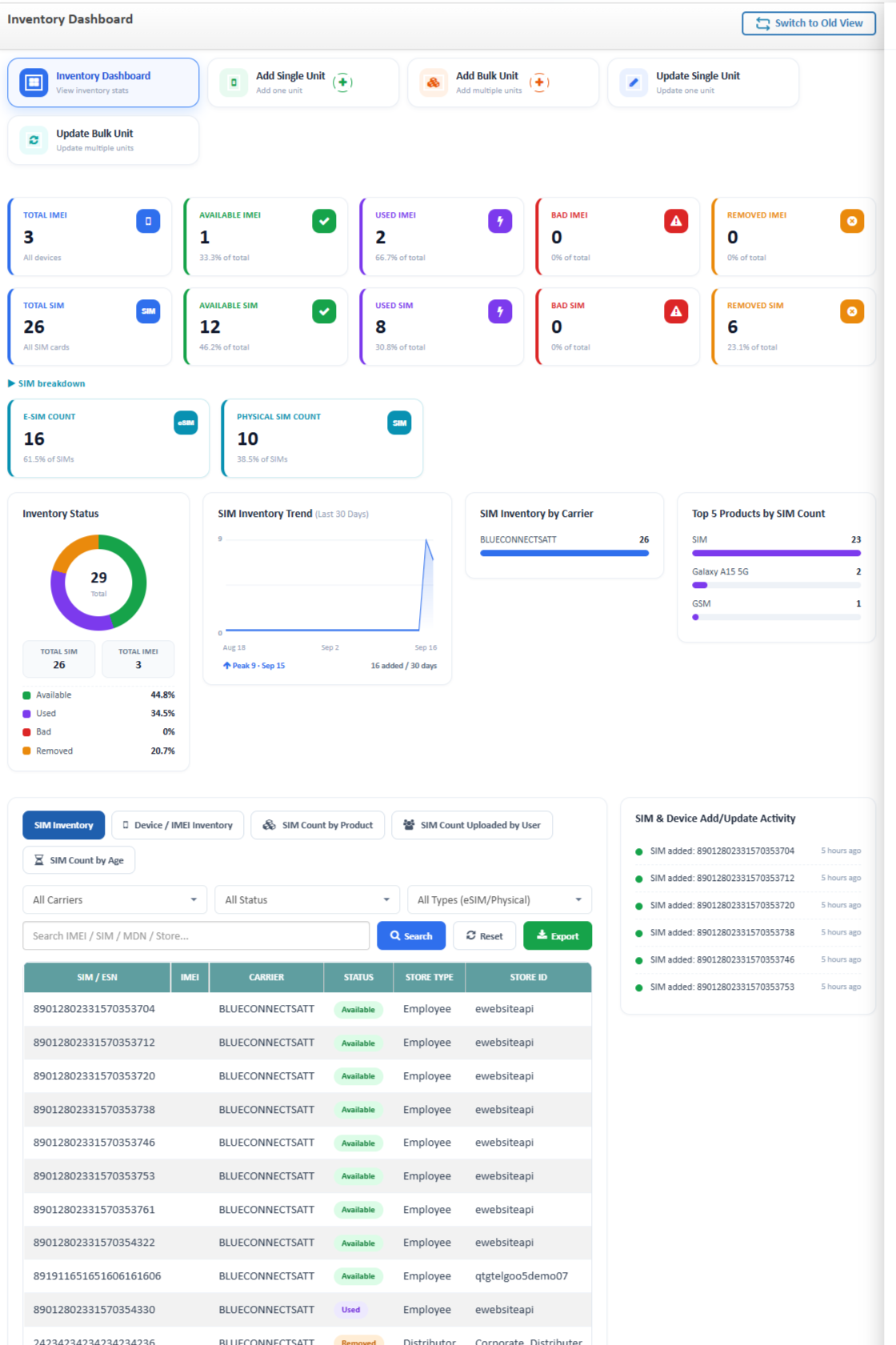Image resolution: width=896 pixels, height=1345 pixels.
Task: Click the Total IMEI device icon
Action: pos(148,221)
